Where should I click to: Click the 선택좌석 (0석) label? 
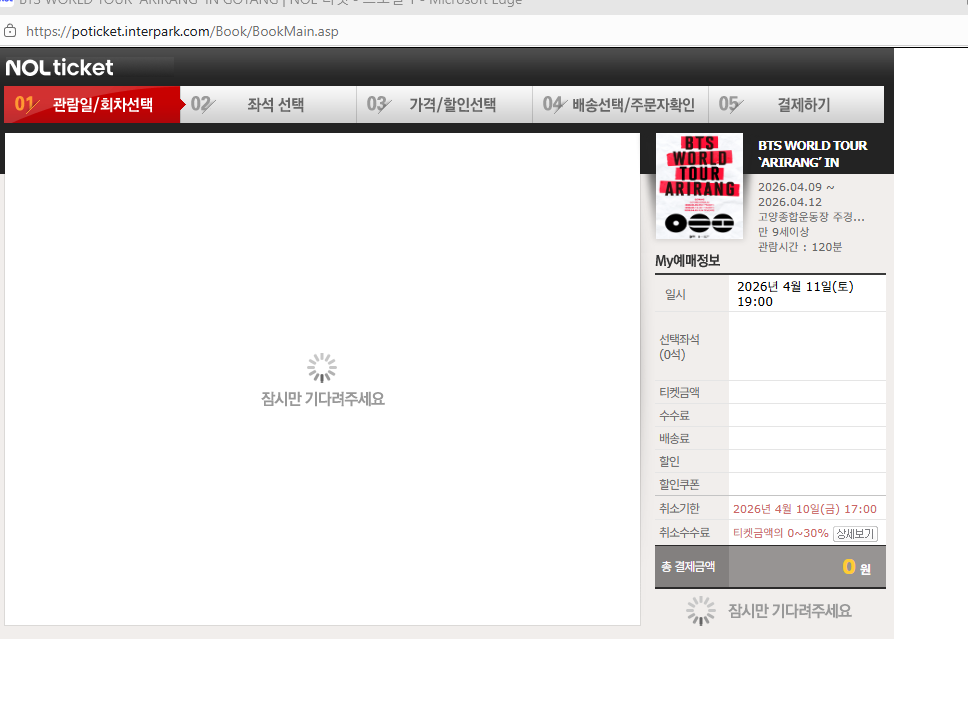click(x=679, y=346)
